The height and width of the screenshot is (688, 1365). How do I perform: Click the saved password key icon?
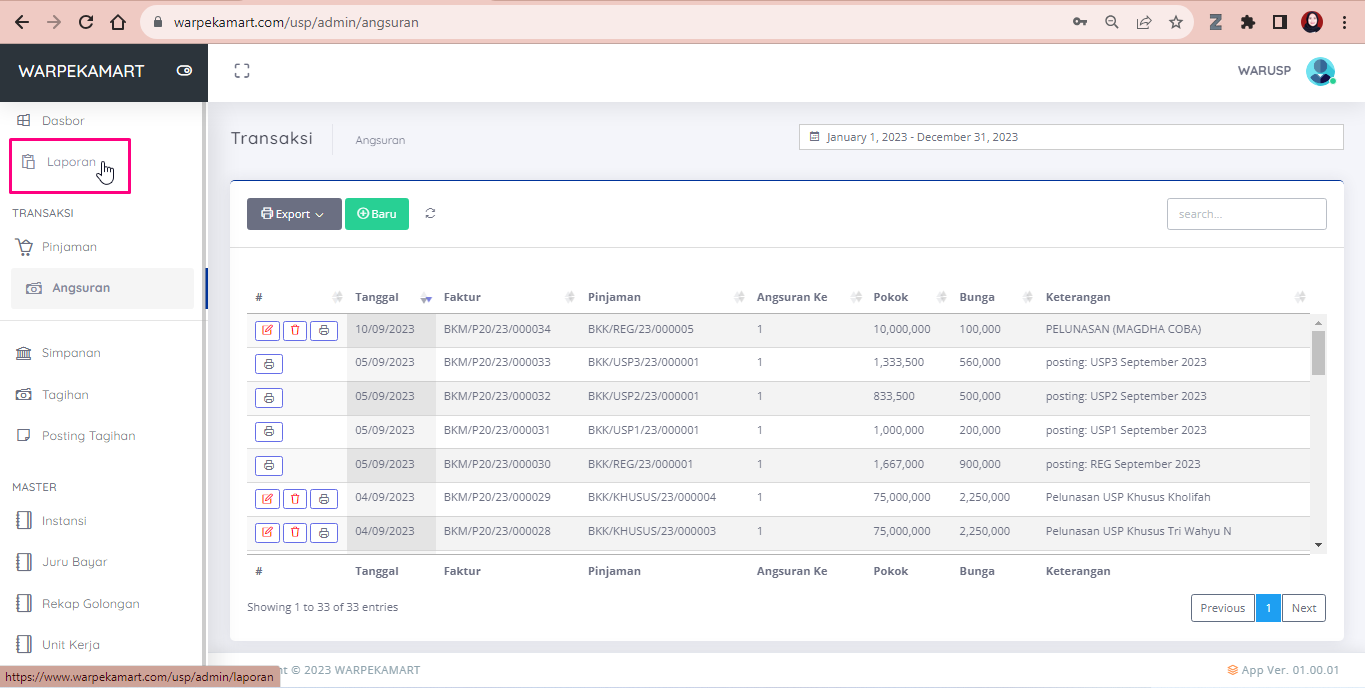1080,22
